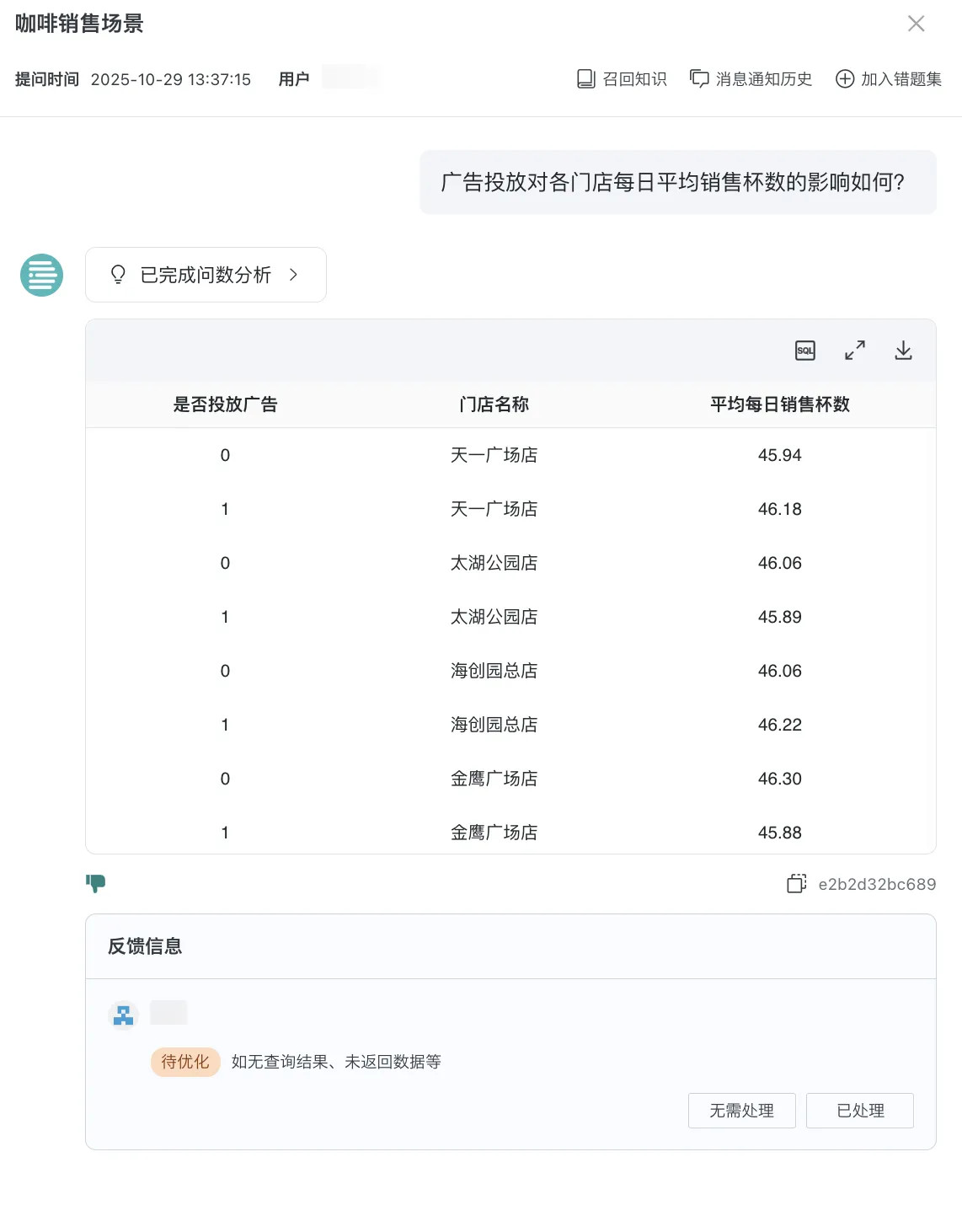Screen dimensions: 962x1232
Task: Click the SQL view icon
Action: (x=804, y=351)
